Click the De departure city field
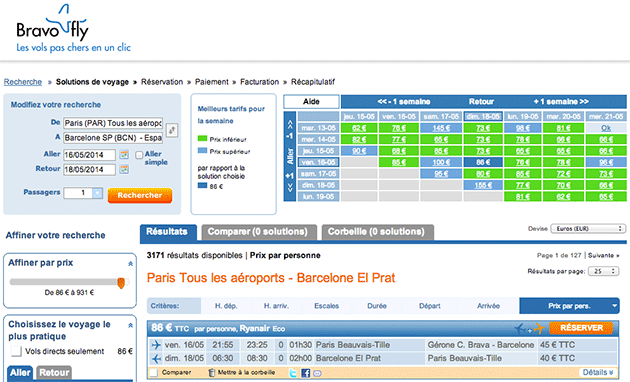Viewport: 630px width, 382px height. coord(113,123)
